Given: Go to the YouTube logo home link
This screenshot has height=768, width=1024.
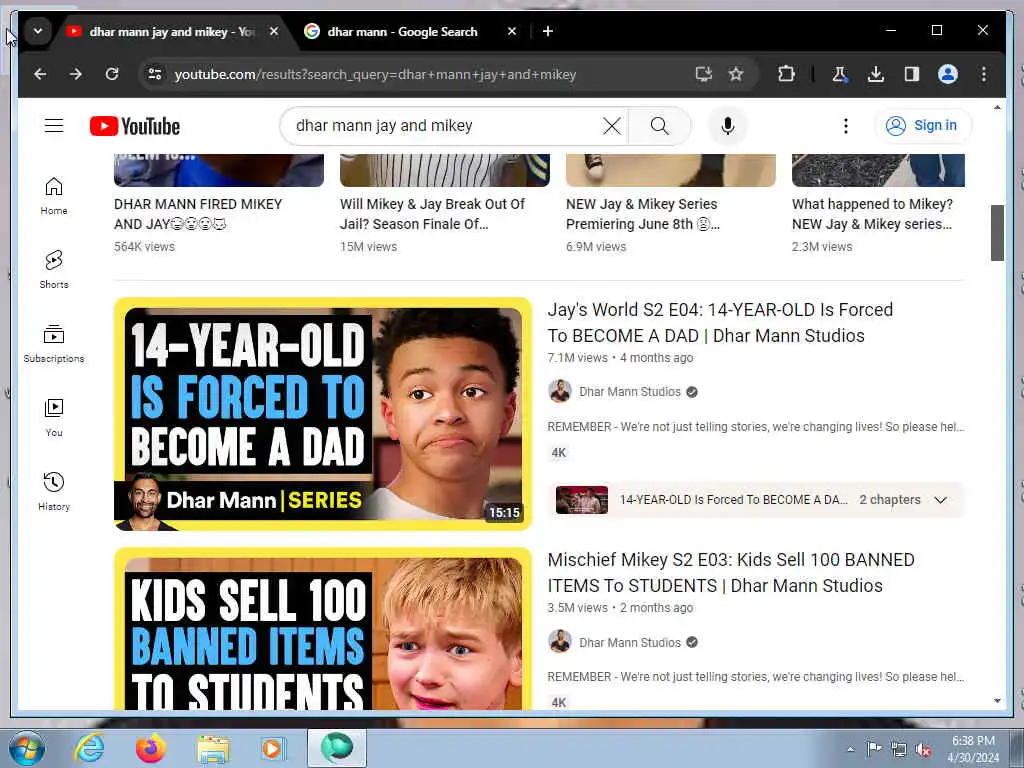Looking at the screenshot, I should (x=135, y=126).
